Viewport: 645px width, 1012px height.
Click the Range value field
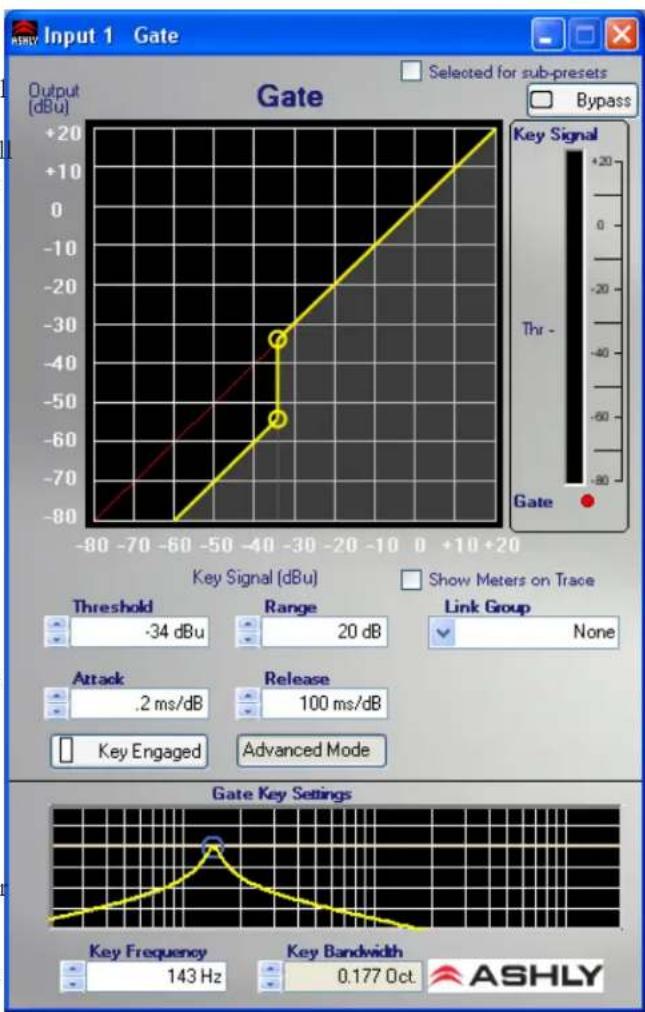click(x=324, y=632)
